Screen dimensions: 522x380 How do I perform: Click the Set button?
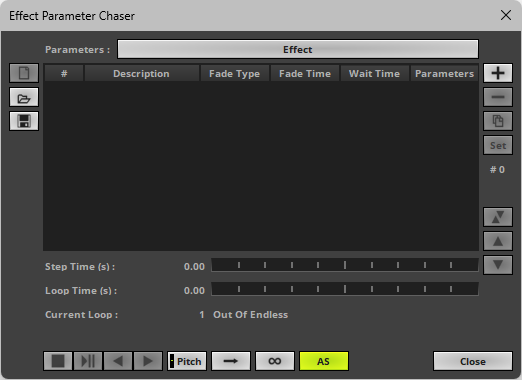pyautogui.click(x=498, y=145)
